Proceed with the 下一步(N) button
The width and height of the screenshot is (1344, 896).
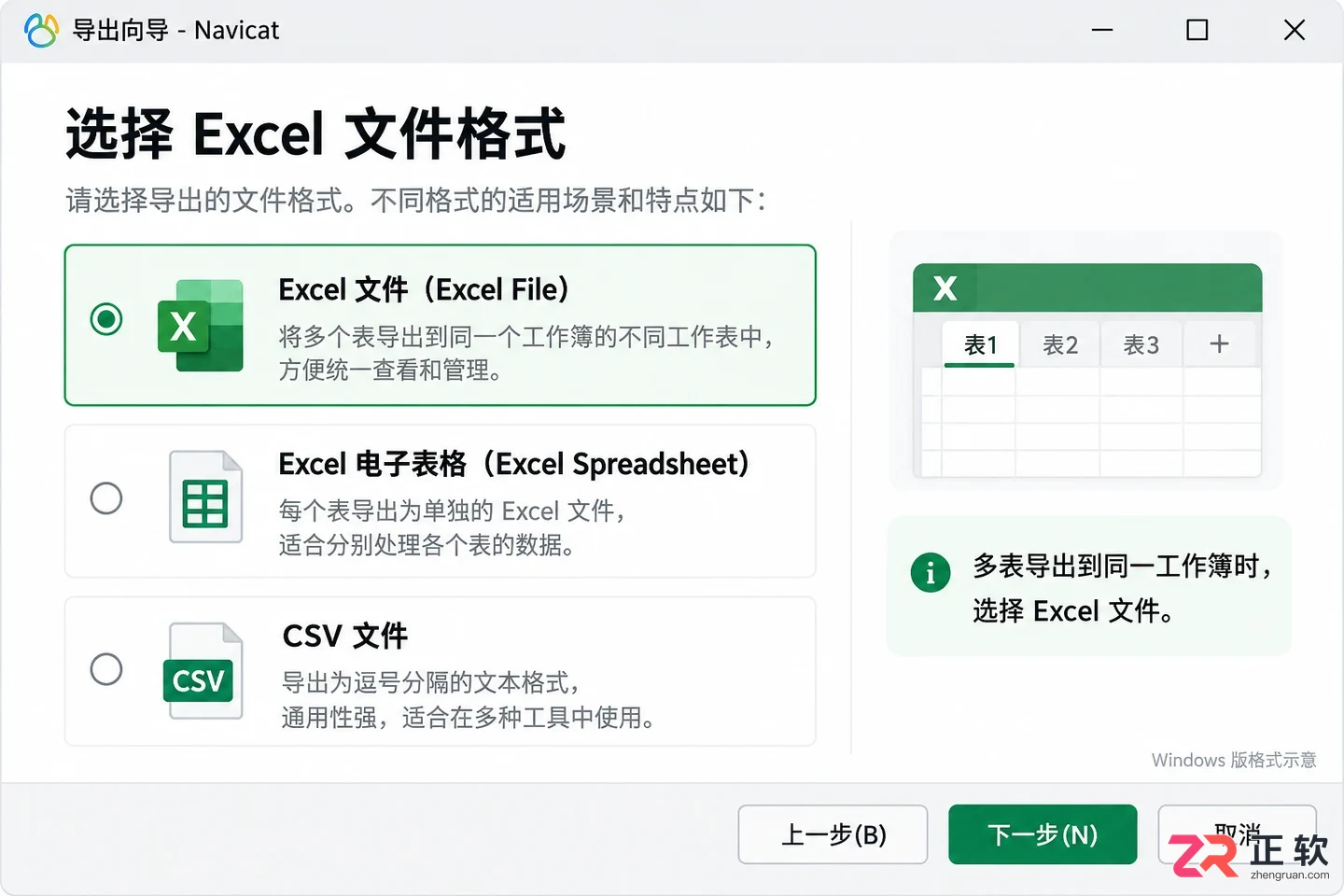(x=1043, y=834)
